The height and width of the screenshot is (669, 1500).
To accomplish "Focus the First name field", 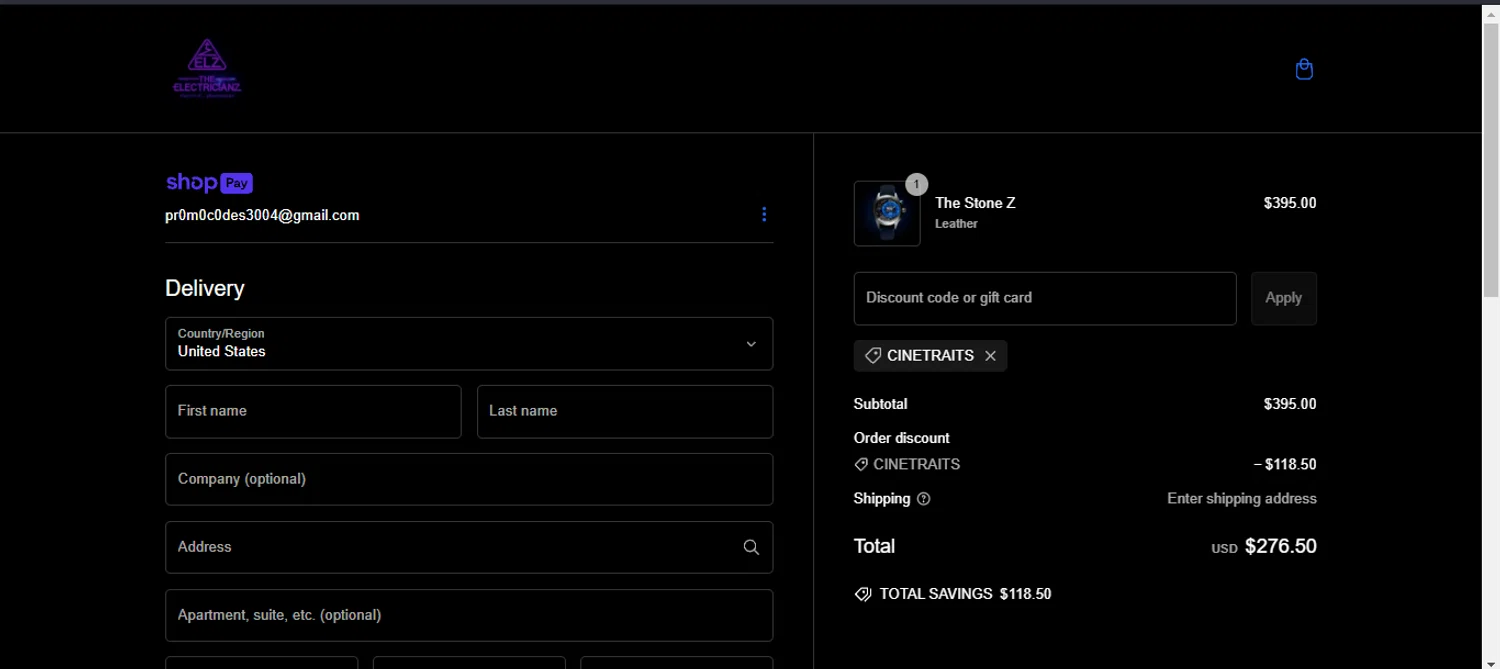I will 313,411.
